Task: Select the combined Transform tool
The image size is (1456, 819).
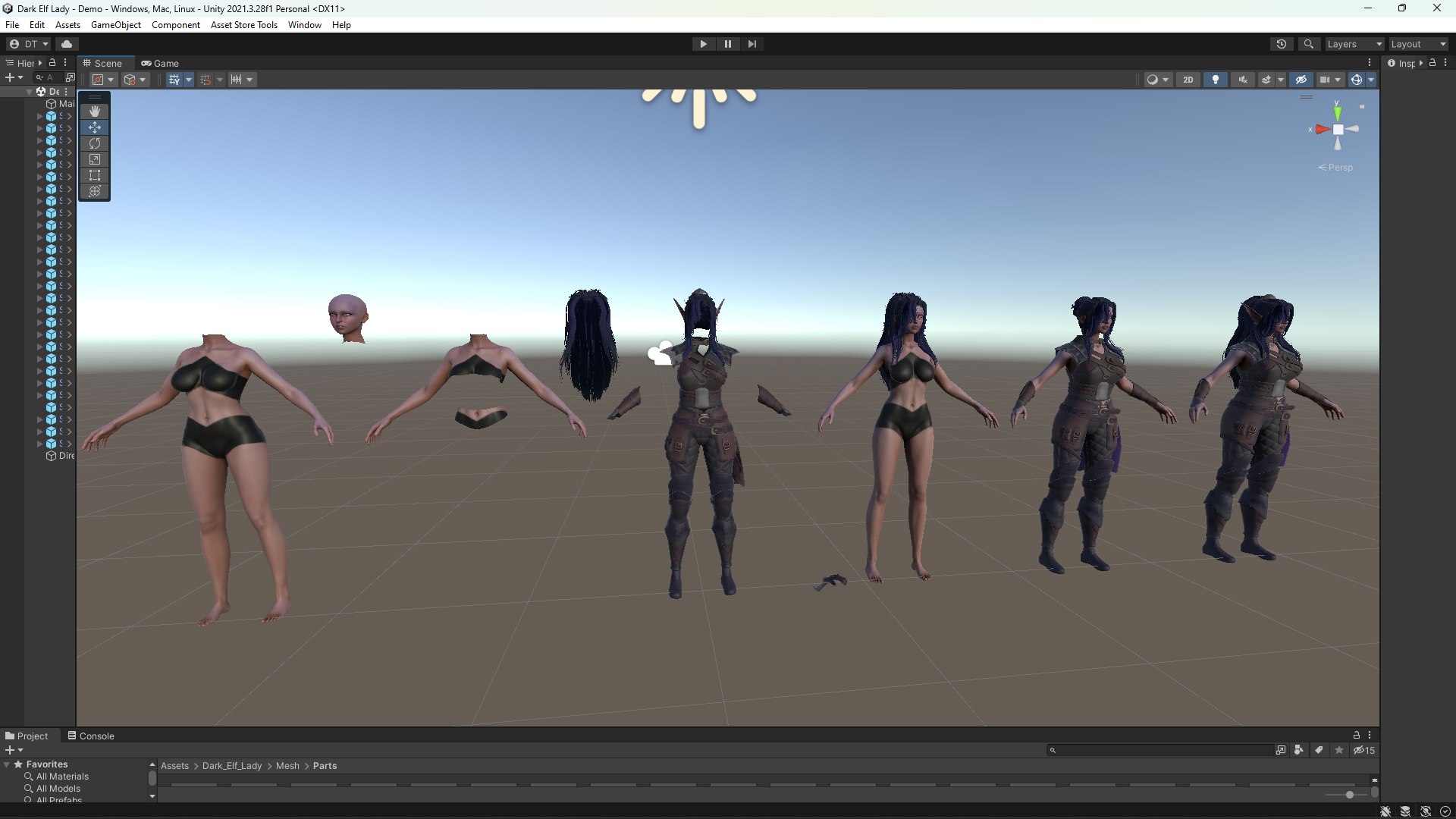Action: pos(95,191)
